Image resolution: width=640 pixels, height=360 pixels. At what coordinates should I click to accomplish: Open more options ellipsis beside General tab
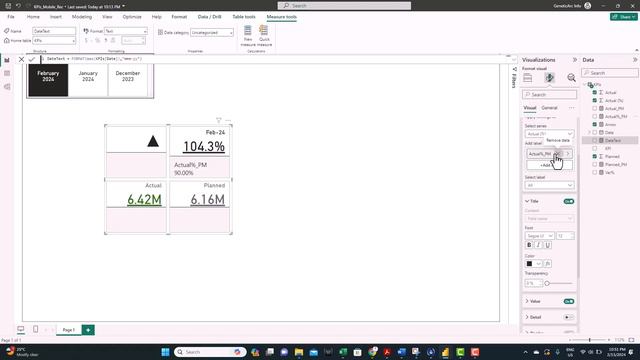point(571,108)
